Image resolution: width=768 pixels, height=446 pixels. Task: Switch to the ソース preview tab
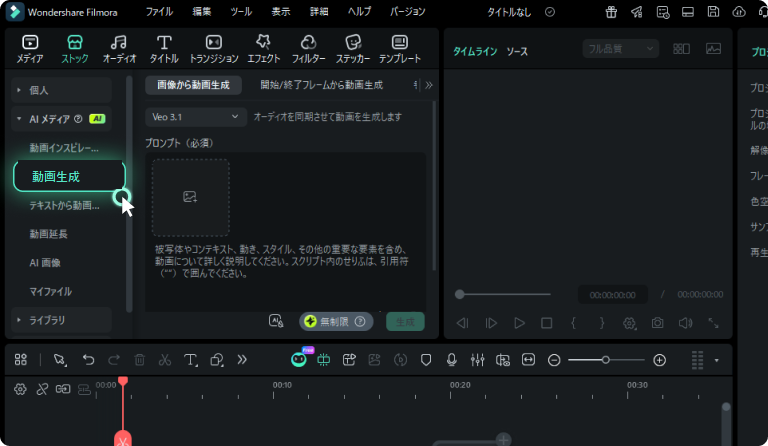(517, 51)
